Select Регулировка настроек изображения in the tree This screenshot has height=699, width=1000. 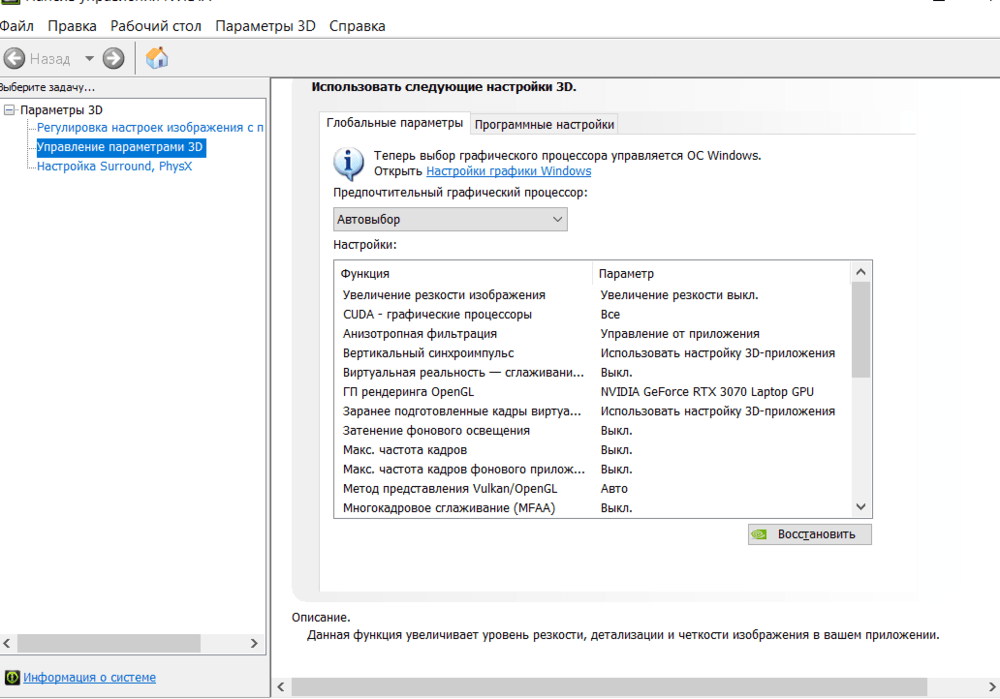pos(150,128)
